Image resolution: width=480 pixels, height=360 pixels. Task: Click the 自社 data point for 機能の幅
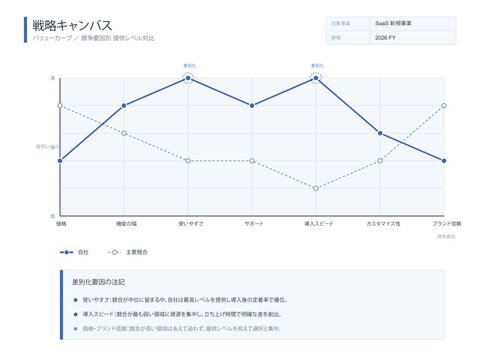click(x=124, y=106)
